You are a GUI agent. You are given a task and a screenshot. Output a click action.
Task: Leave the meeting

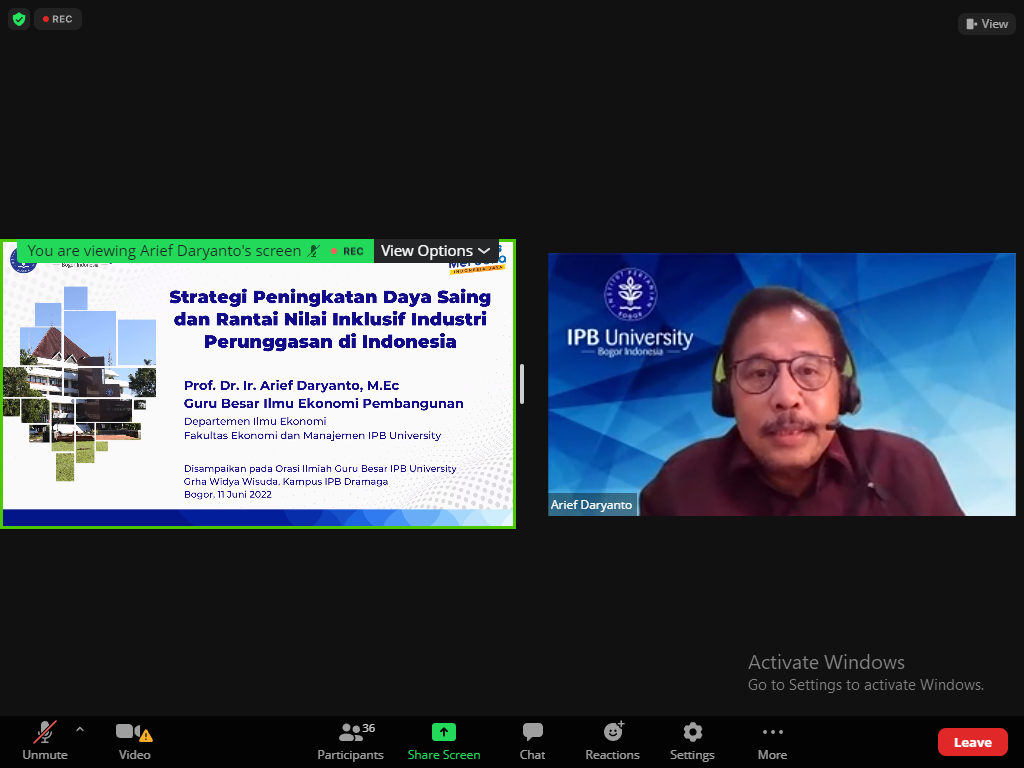pos(972,742)
